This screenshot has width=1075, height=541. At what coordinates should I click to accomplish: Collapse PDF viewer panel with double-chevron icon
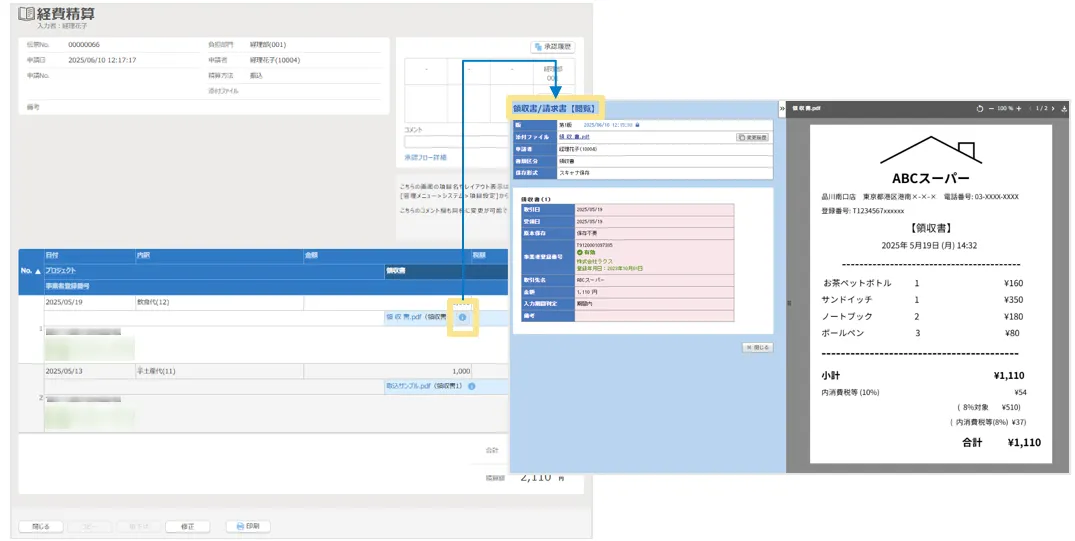(x=781, y=107)
